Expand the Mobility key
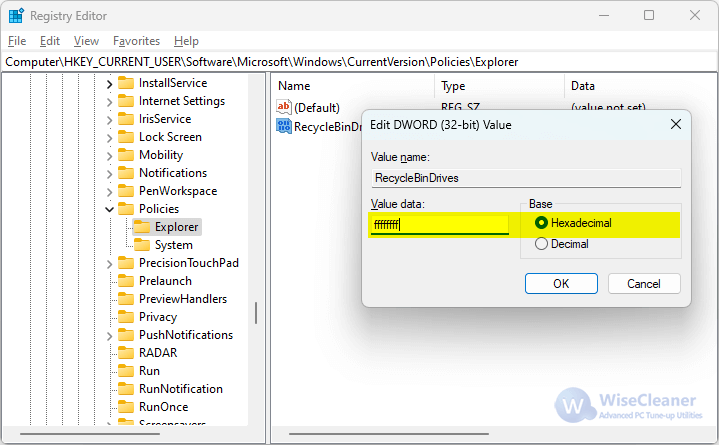This screenshot has height=445, width=719. tap(109, 156)
